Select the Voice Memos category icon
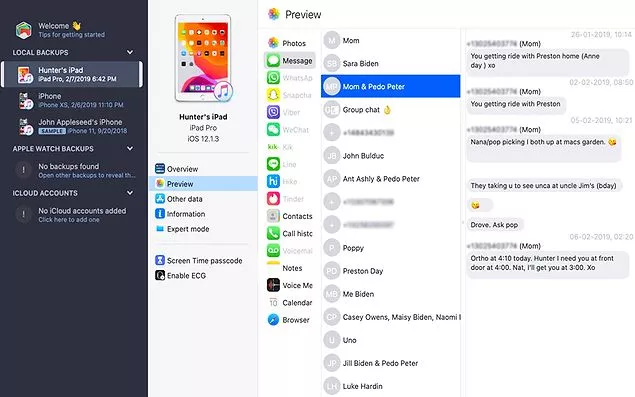The height and width of the screenshot is (397, 635). (x=273, y=285)
